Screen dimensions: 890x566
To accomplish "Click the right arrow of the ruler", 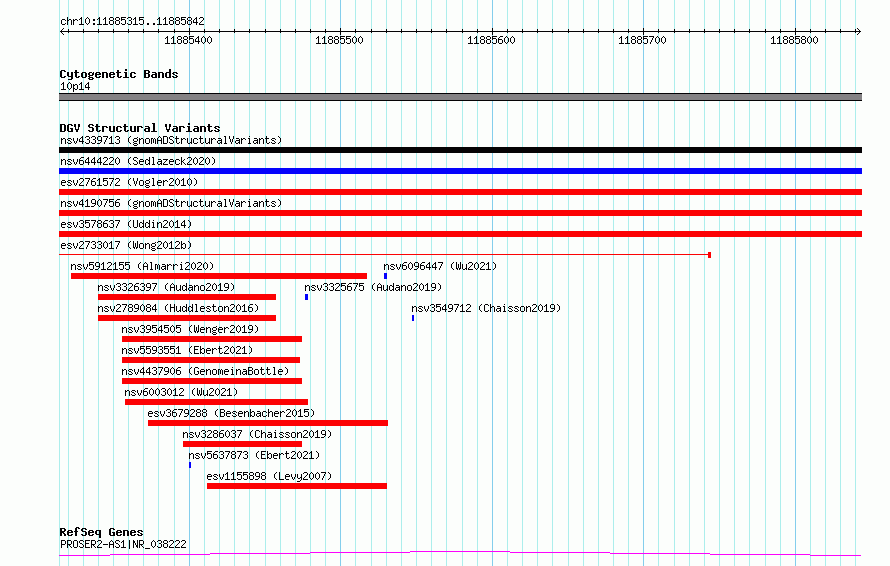I will [858, 32].
